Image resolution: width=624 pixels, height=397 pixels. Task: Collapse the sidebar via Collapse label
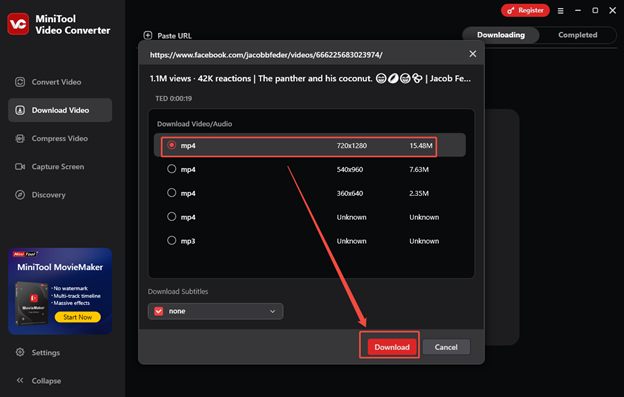(46, 381)
